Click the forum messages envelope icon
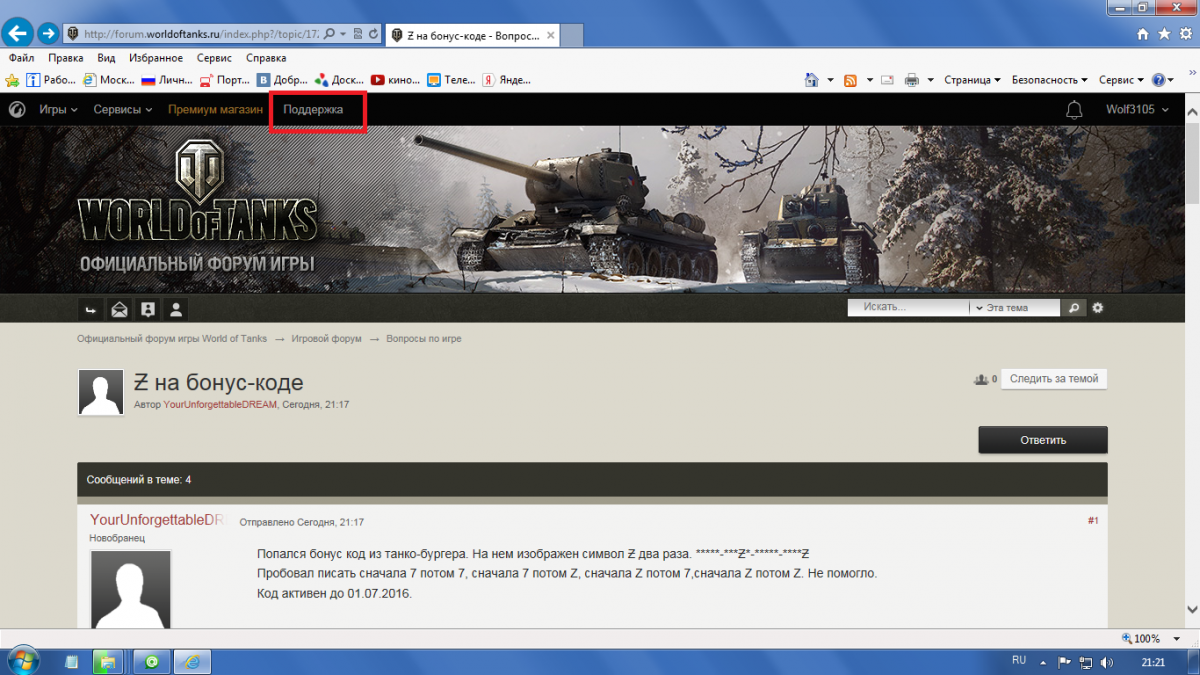The height and width of the screenshot is (675, 1200). 119,308
